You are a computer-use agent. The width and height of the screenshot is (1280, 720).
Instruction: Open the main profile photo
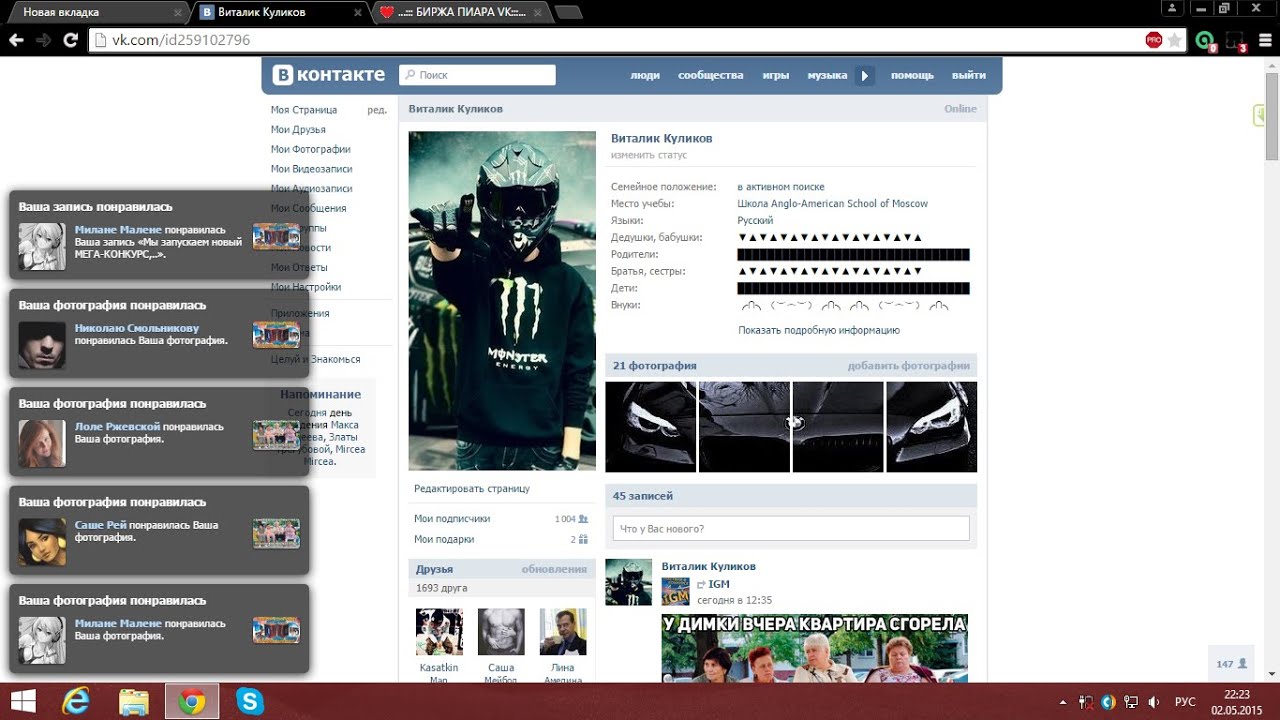click(x=502, y=300)
